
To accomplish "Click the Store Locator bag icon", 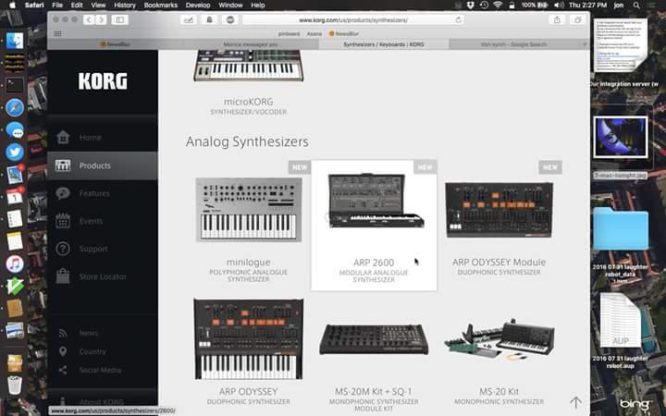I will pos(63,276).
